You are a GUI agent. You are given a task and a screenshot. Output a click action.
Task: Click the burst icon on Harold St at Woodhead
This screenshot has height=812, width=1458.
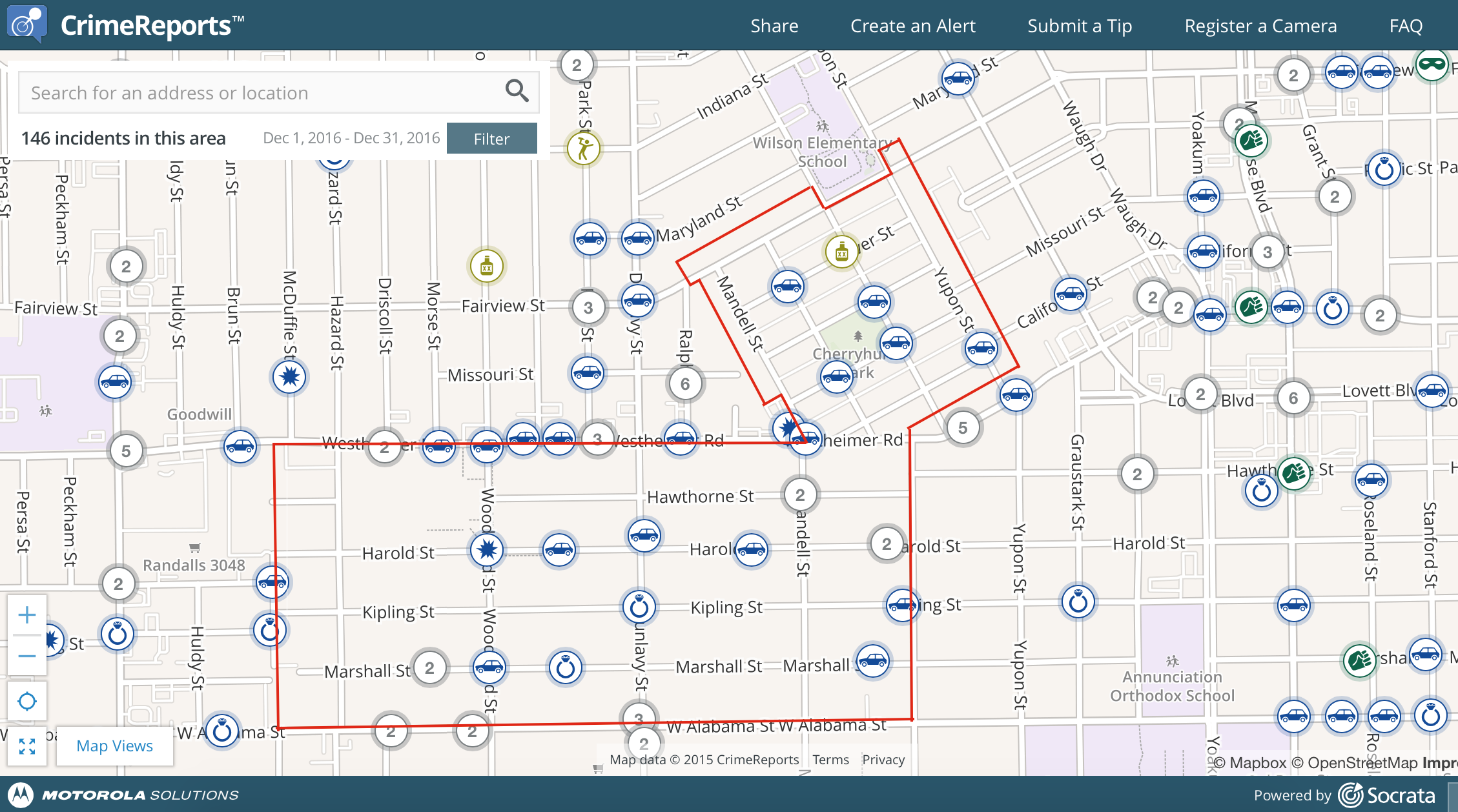tap(487, 550)
